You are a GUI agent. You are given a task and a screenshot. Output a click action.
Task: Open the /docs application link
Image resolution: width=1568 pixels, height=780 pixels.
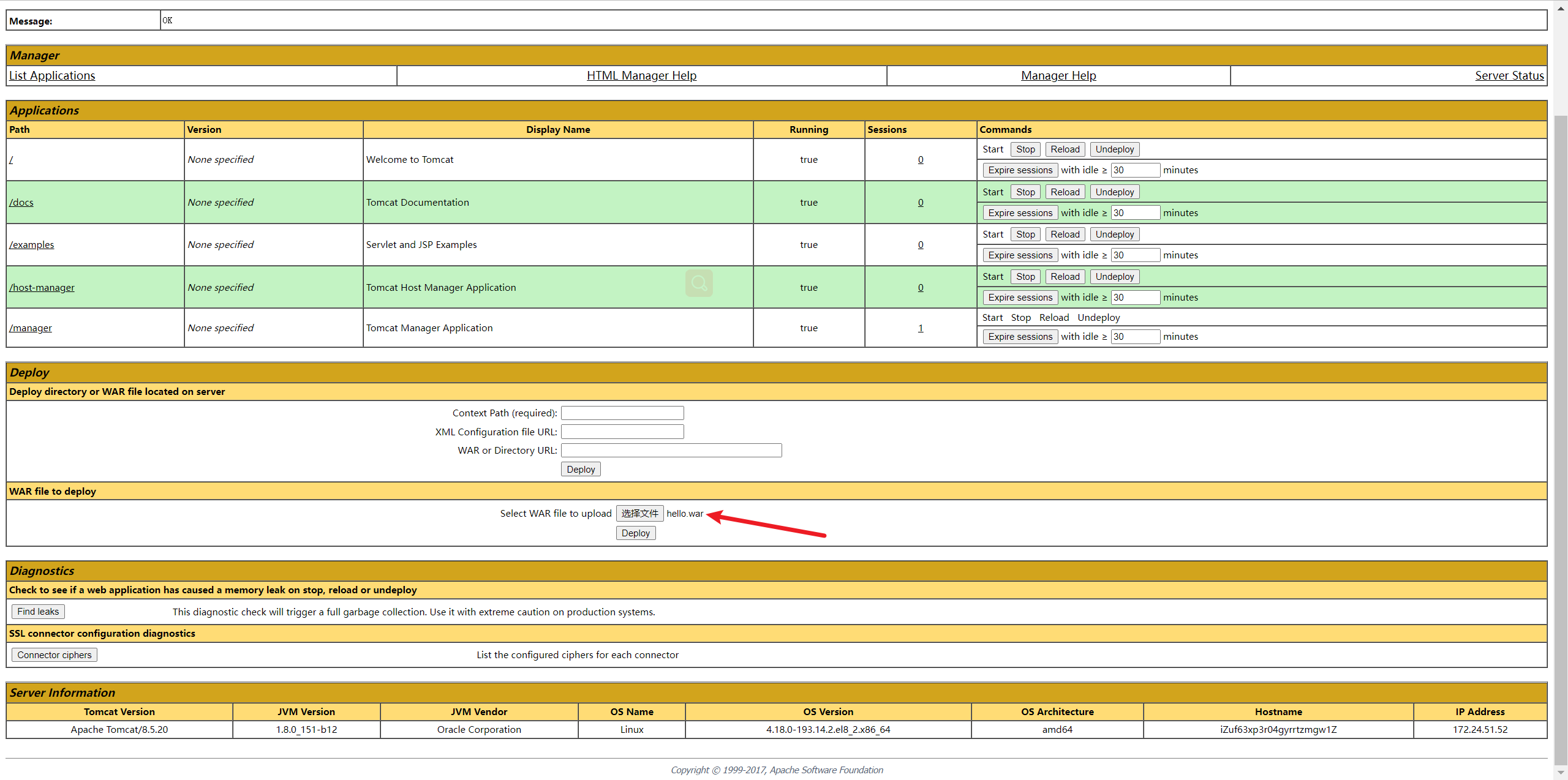tap(21, 202)
